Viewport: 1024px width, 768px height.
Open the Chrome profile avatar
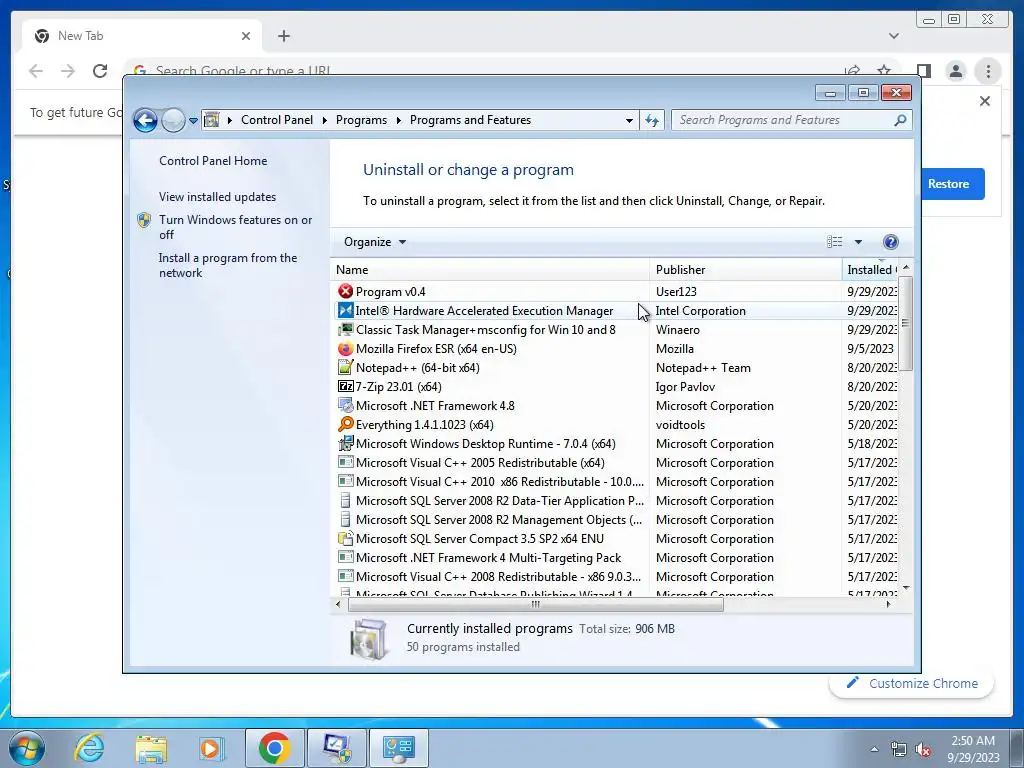point(955,71)
